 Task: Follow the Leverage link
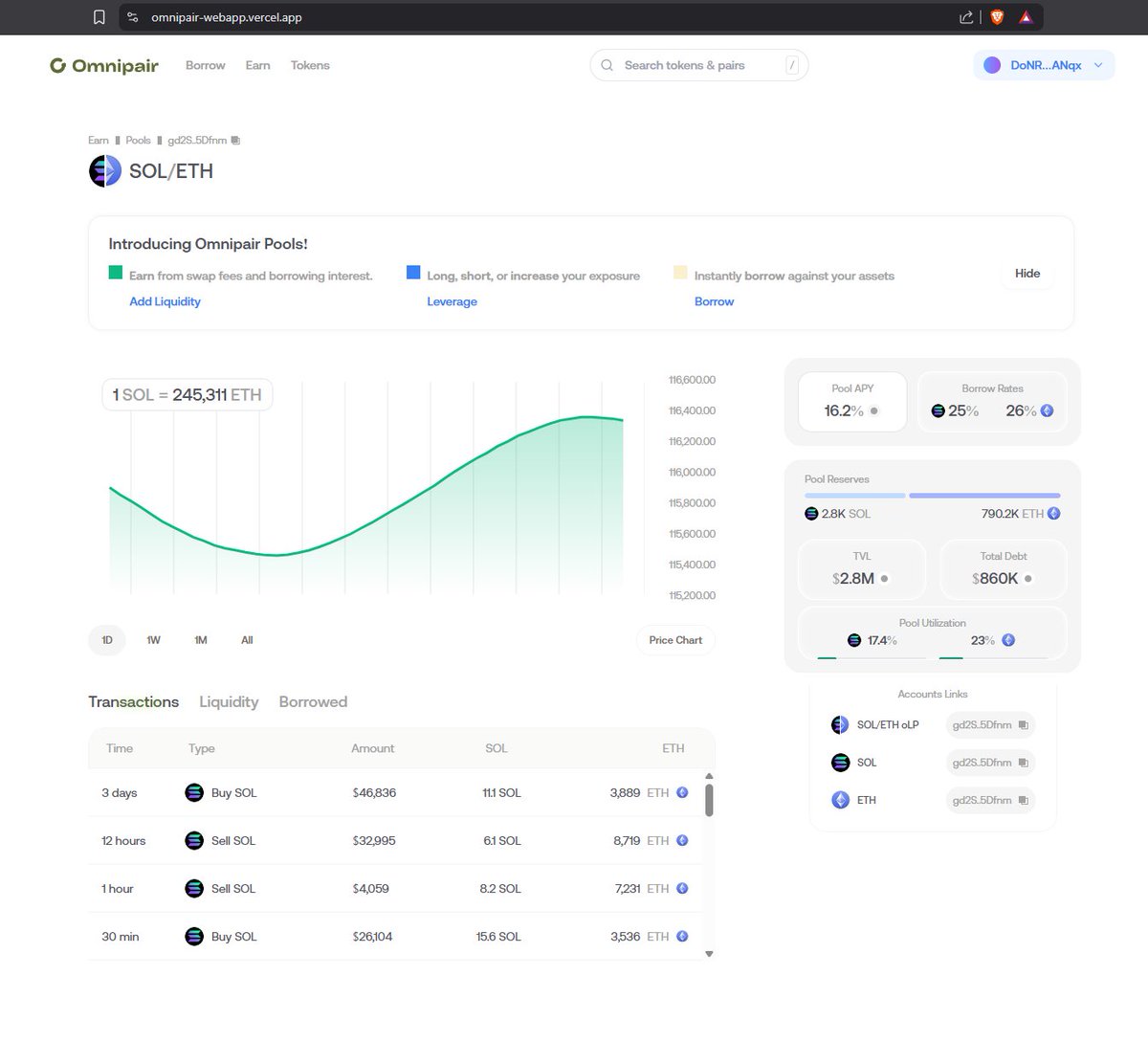pos(452,301)
